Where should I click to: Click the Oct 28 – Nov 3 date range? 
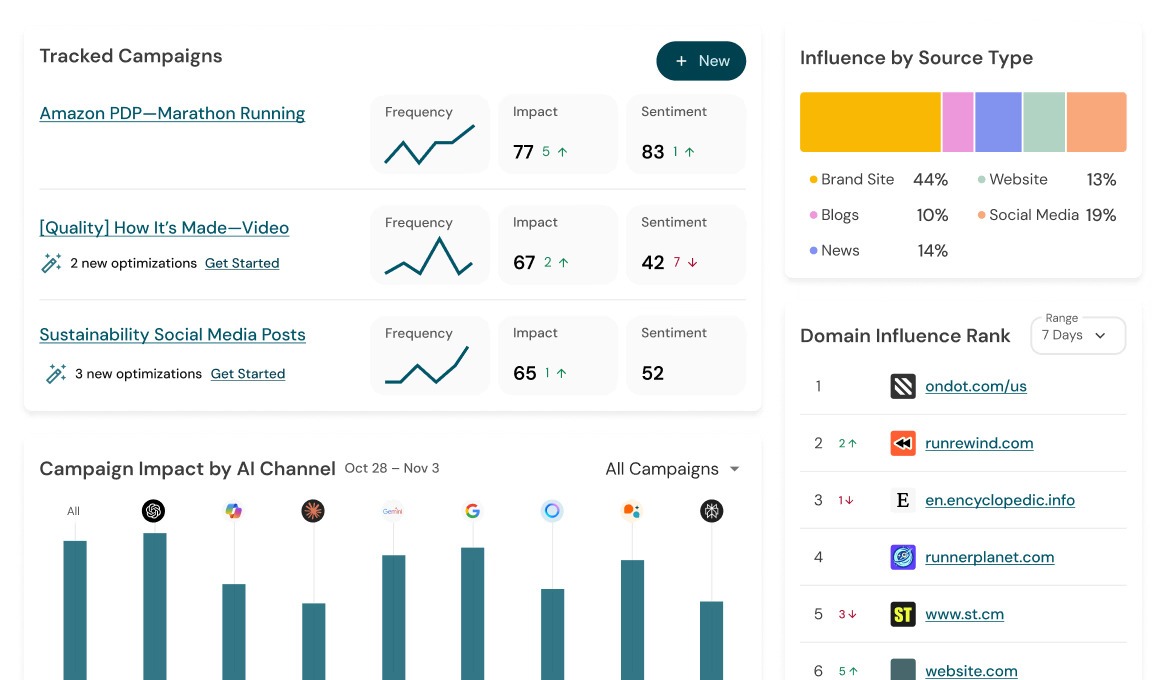(392, 468)
